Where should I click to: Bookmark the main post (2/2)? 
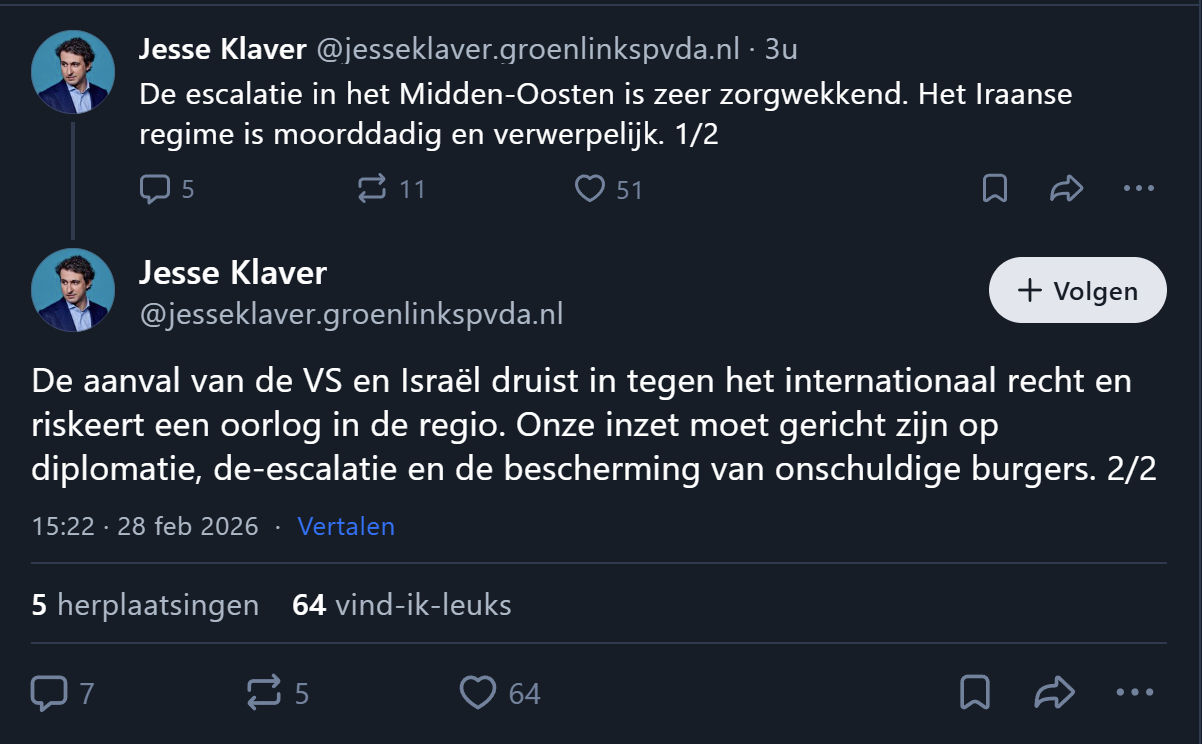click(x=975, y=693)
